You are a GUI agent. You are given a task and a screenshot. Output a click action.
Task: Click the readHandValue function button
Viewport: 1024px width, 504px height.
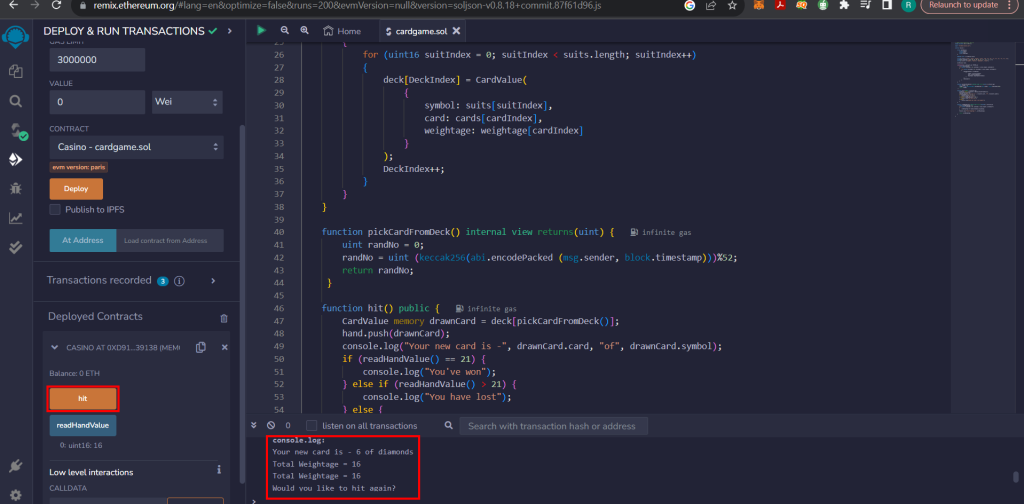point(83,426)
